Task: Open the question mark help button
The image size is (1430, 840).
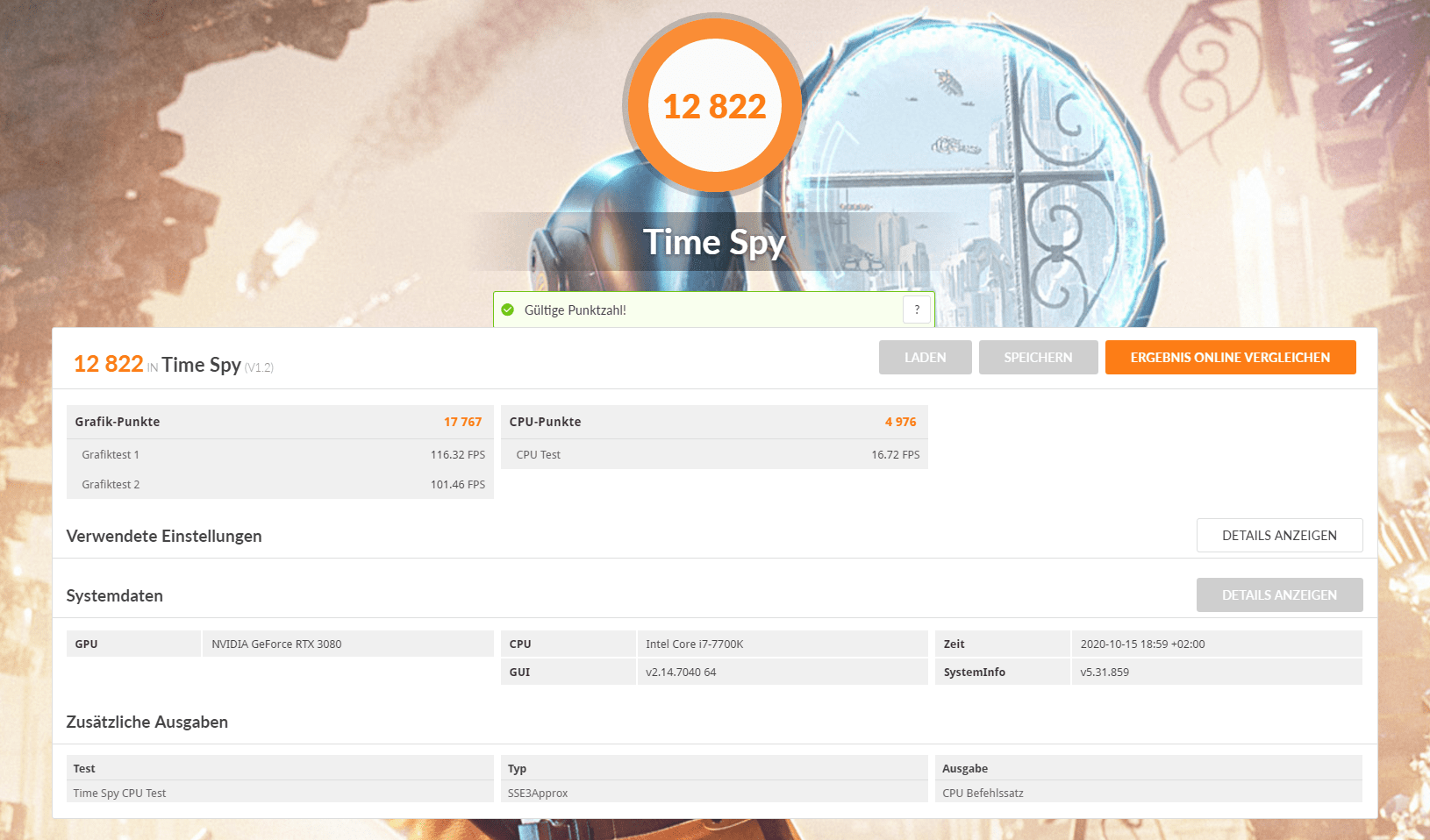Action: pyautogui.click(x=917, y=310)
